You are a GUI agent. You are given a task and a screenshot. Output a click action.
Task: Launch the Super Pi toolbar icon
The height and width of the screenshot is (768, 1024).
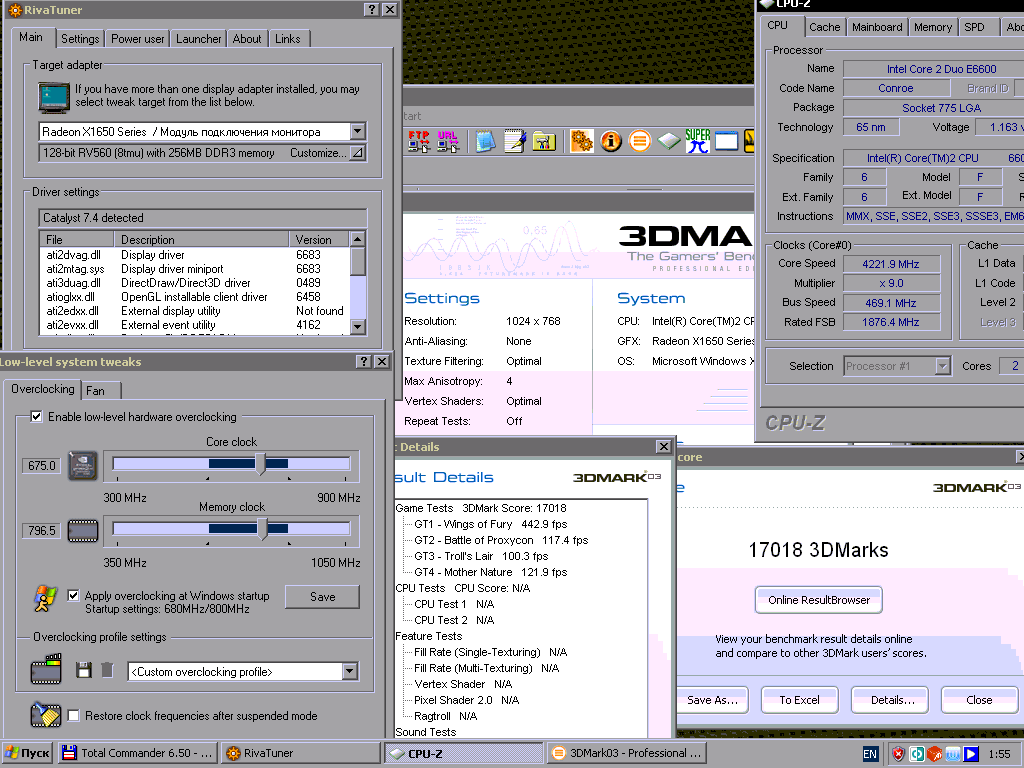(x=697, y=141)
